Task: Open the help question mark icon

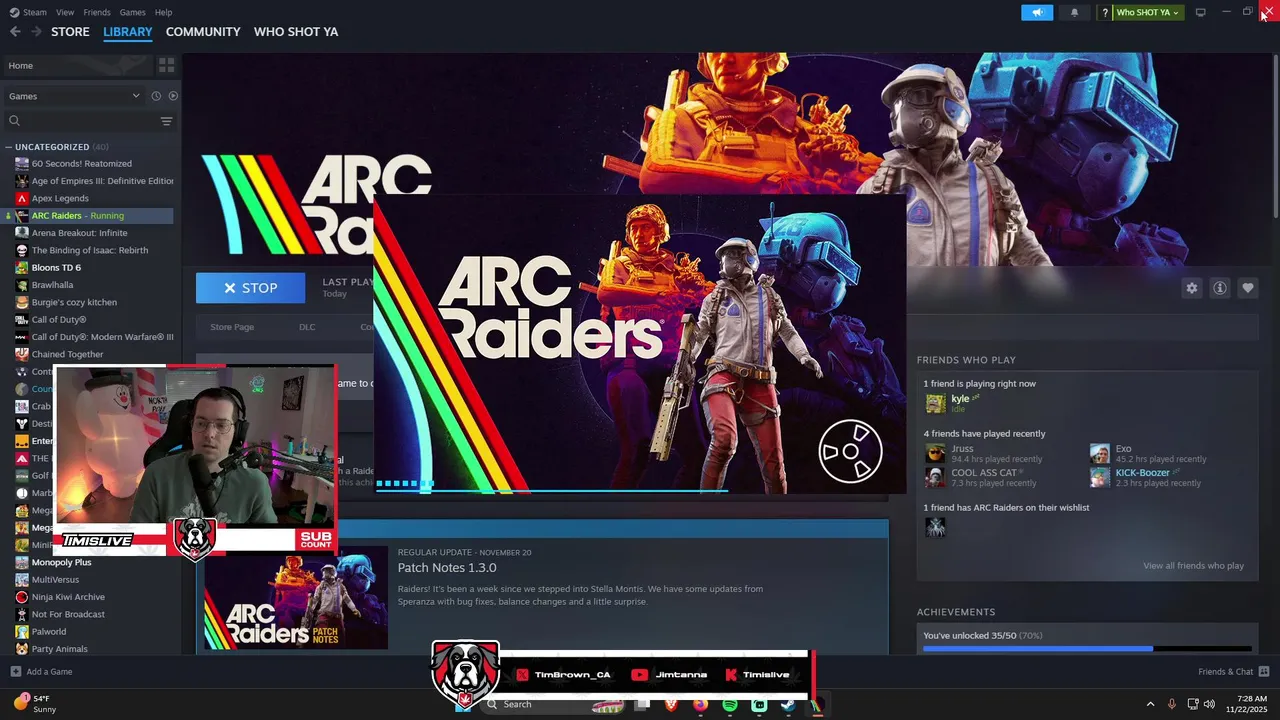Action: (x=1105, y=12)
